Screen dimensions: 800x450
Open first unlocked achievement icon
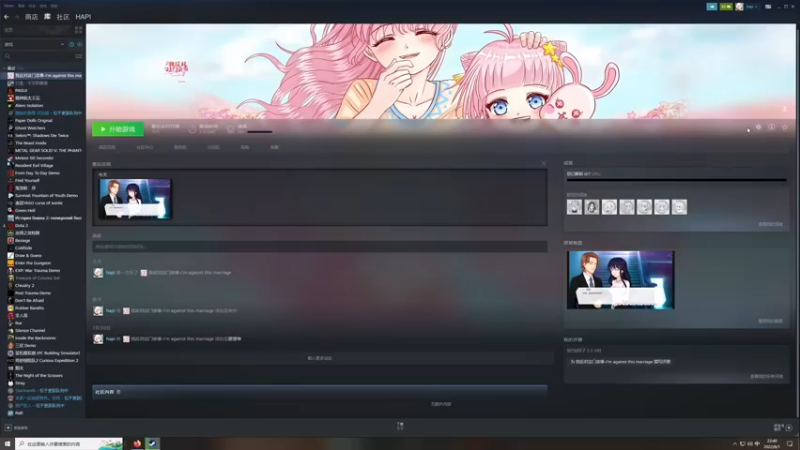point(574,207)
